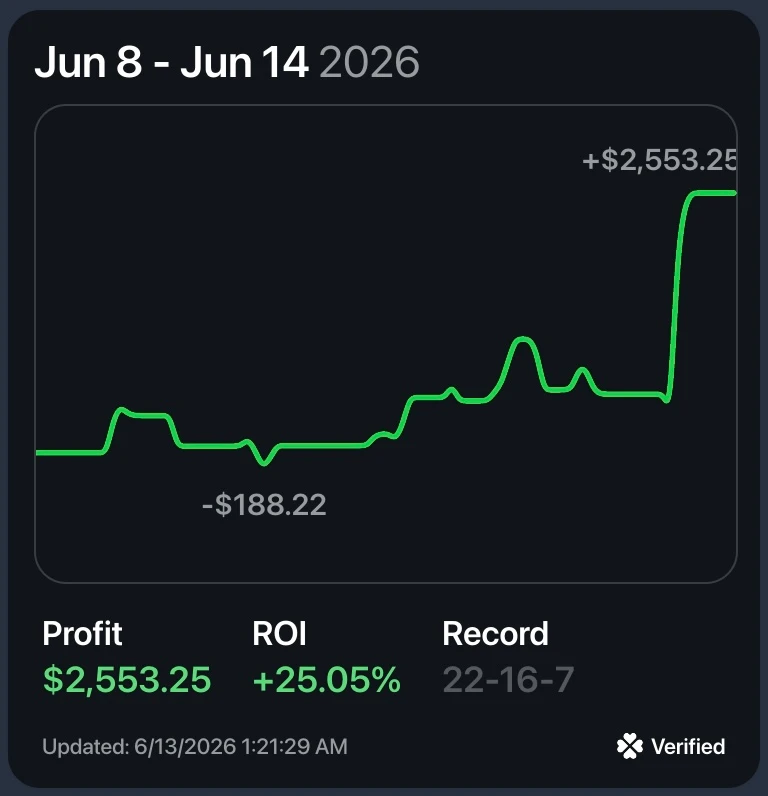Select the Jun 8 - Jun 14 date range heading
Image resolution: width=768 pixels, height=796 pixels.
pyautogui.click(x=172, y=62)
